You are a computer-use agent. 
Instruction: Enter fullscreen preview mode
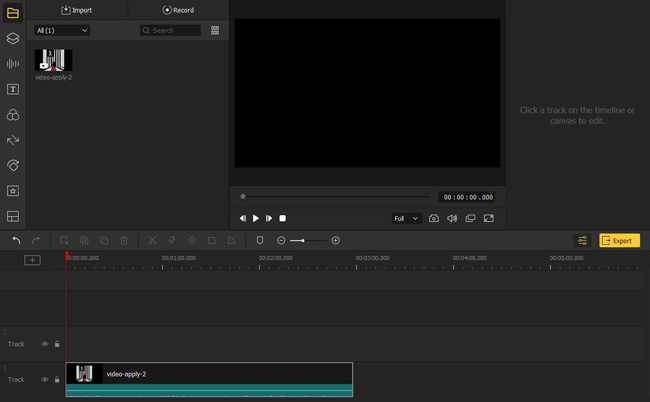[489, 218]
